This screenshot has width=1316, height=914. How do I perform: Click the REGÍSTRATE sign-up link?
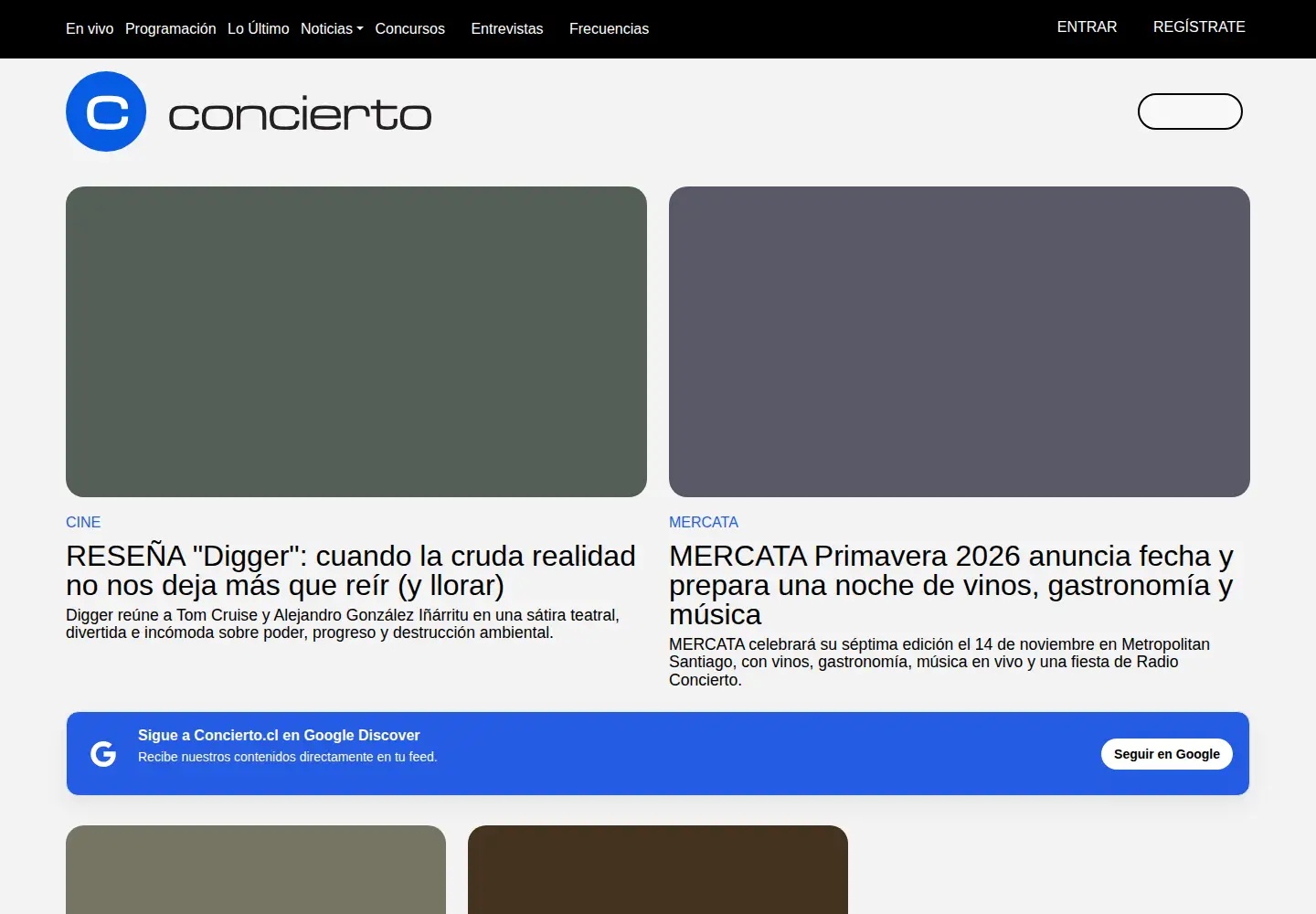click(x=1199, y=27)
